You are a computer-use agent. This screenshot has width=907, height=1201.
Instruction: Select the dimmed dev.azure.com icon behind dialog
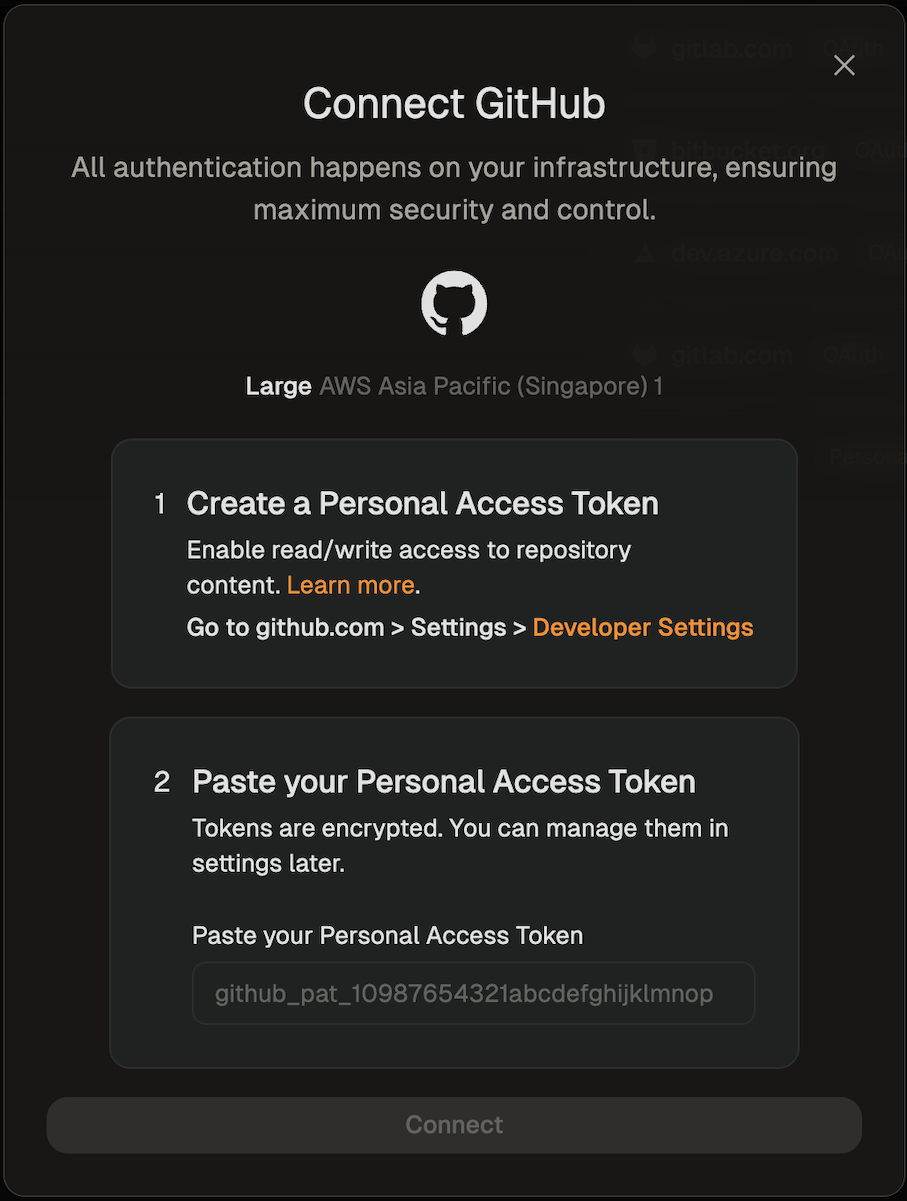pos(646,252)
